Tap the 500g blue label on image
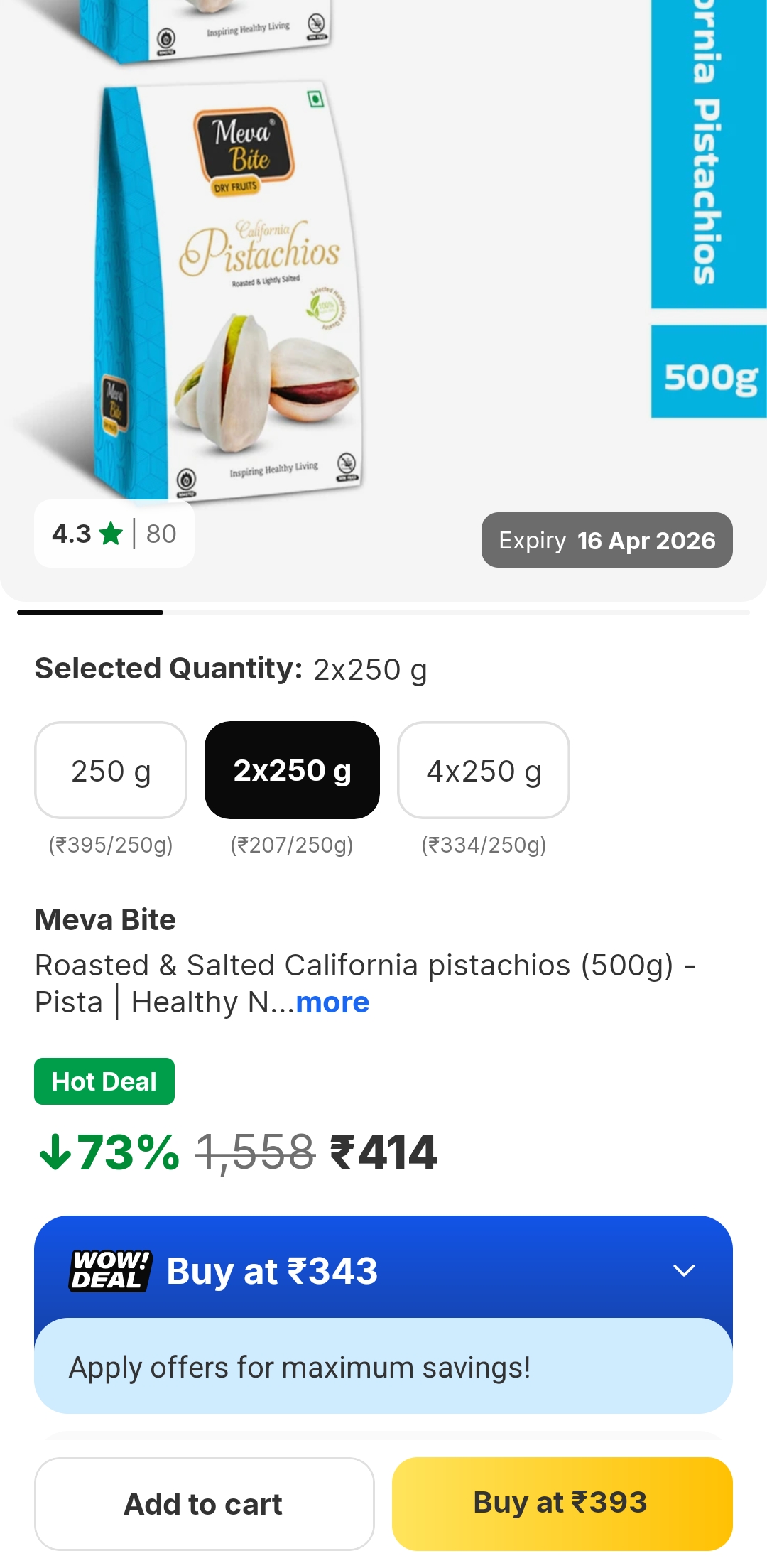 click(709, 375)
